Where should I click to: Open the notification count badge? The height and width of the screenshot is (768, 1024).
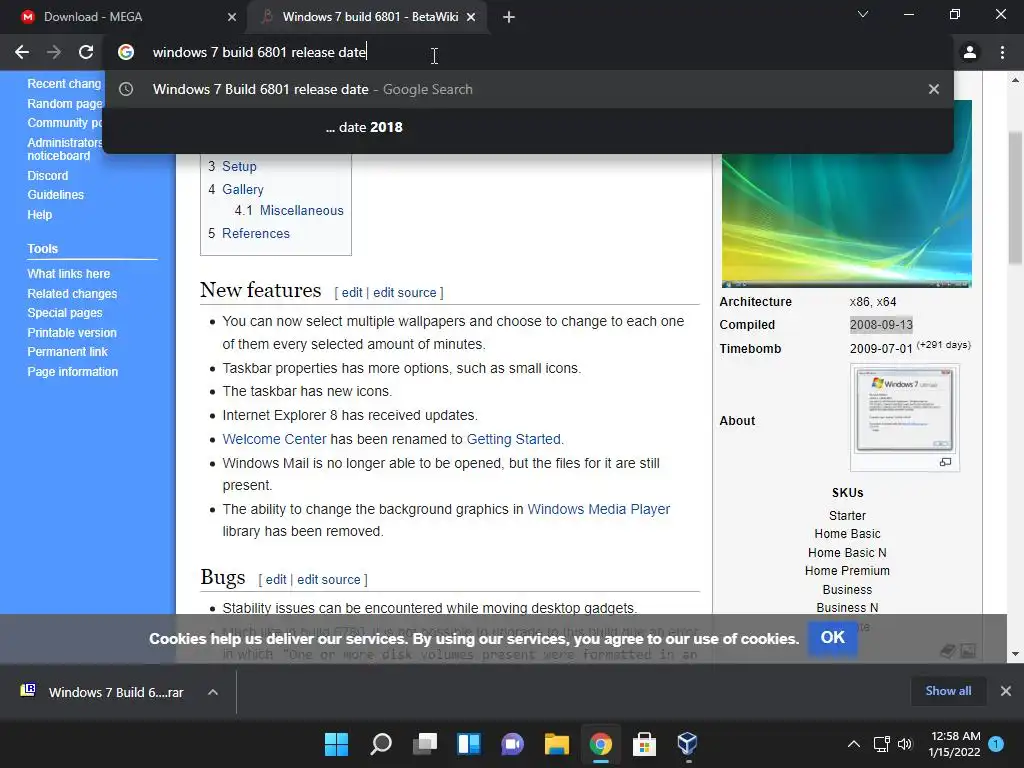[x=996, y=744]
